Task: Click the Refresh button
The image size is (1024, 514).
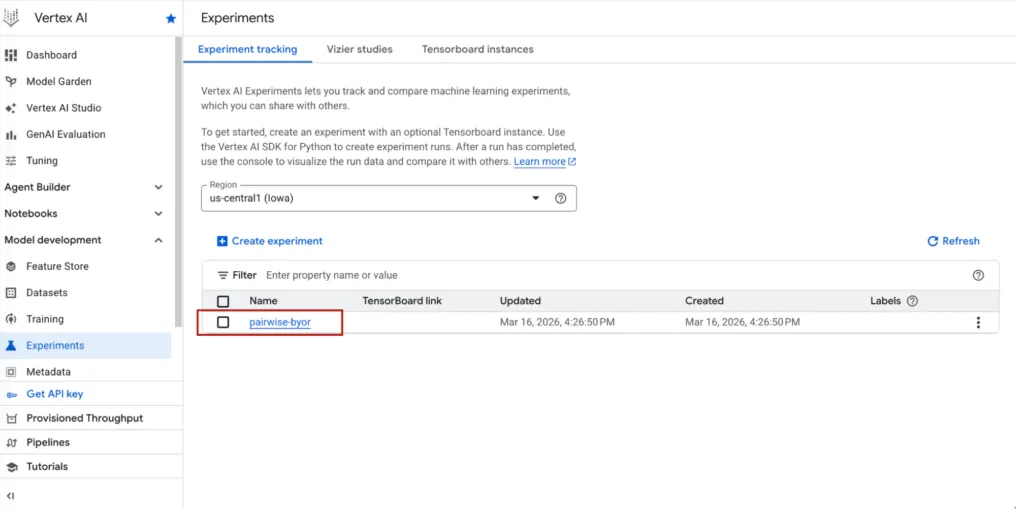Action: click(x=953, y=241)
